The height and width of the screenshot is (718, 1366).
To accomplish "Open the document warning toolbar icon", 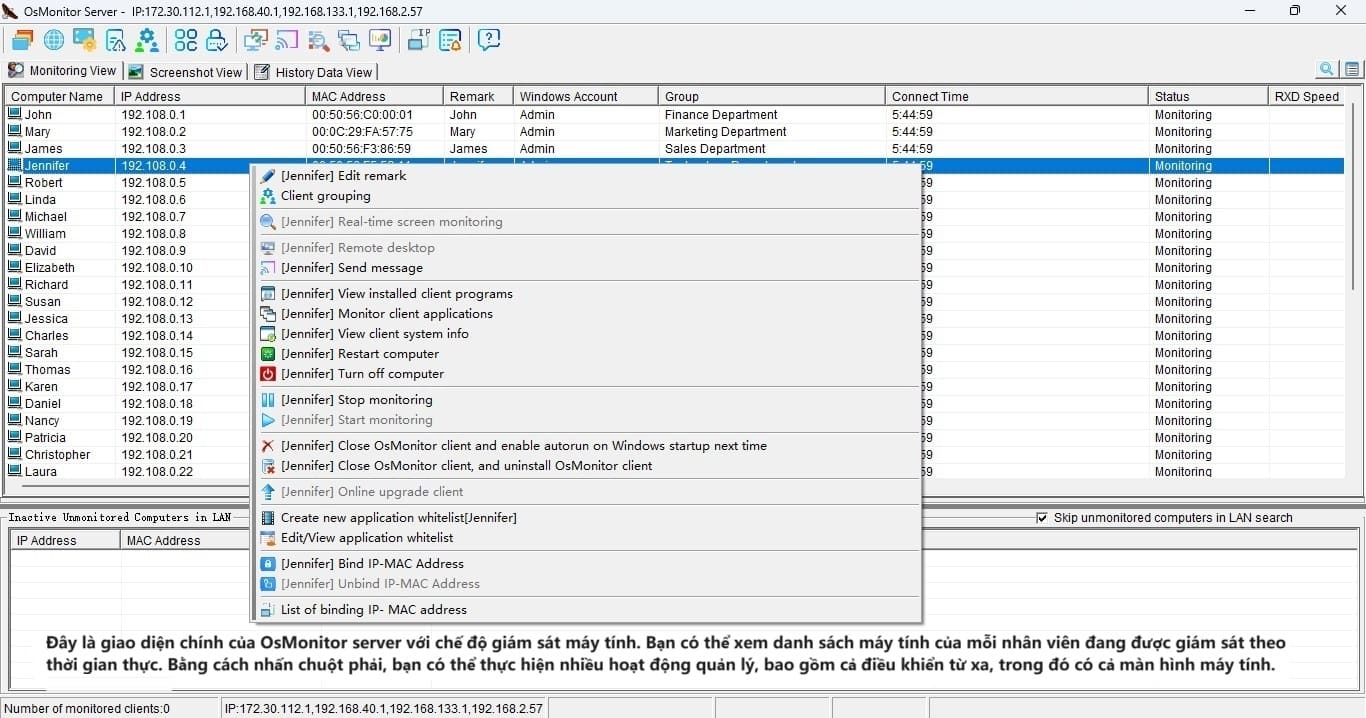I will click(116, 40).
